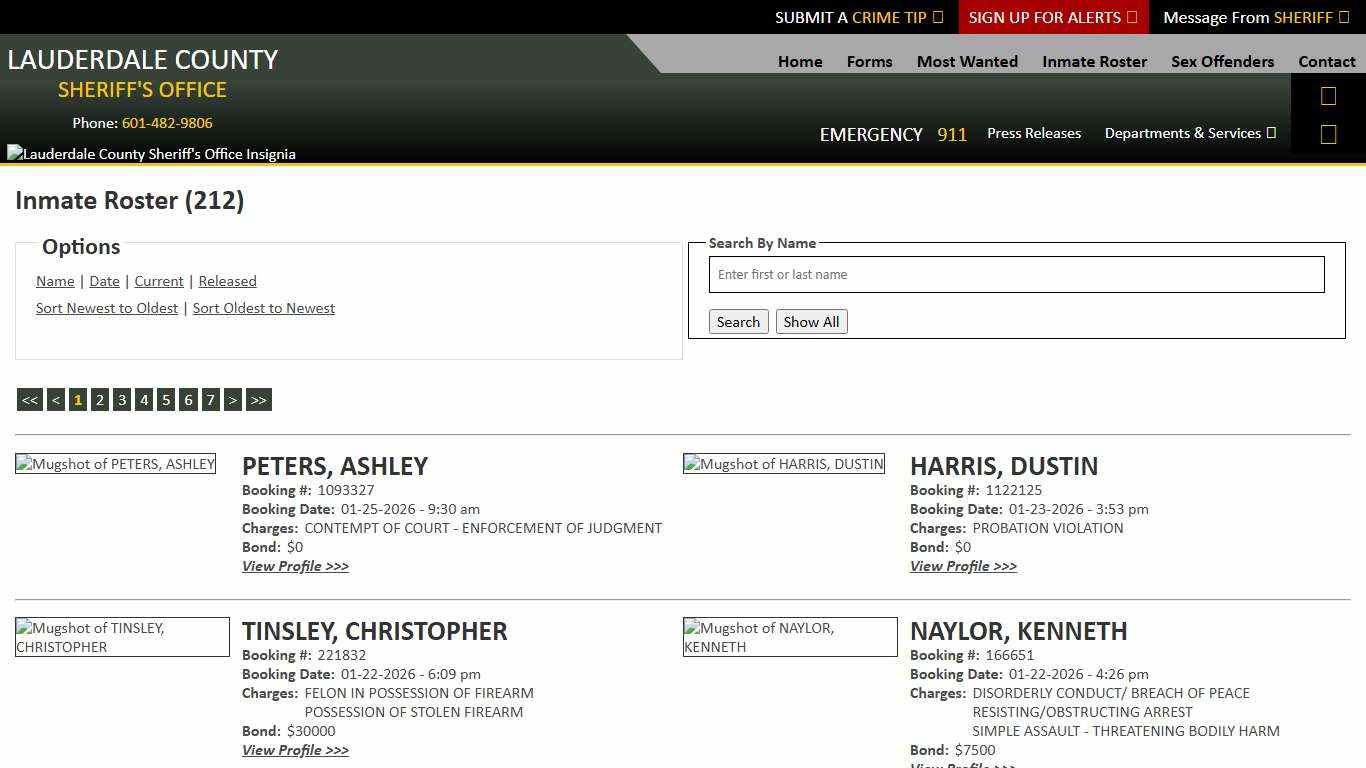Click inside the name search field
This screenshot has height=768, width=1366.
point(1016,274)
